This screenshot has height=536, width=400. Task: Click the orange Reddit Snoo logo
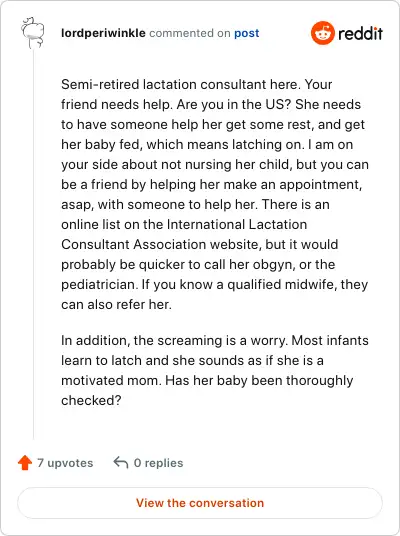(322, 33)
